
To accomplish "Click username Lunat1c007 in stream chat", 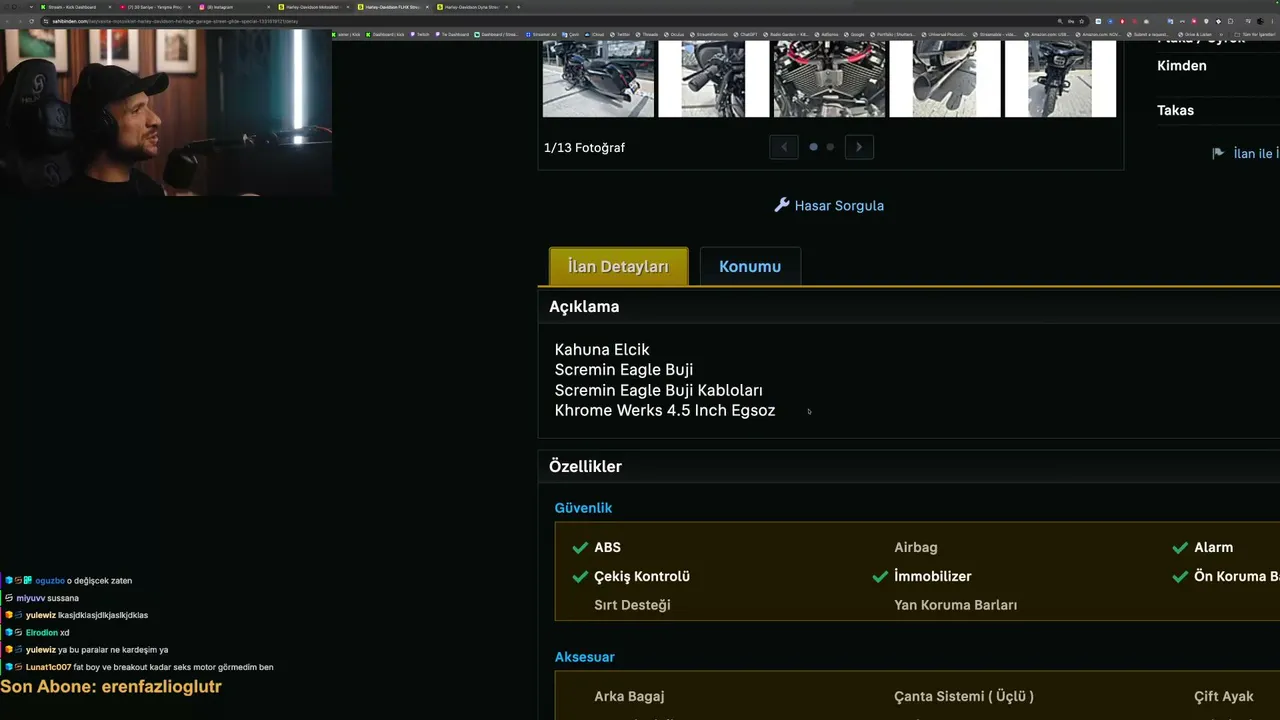I will coord(48,667).
